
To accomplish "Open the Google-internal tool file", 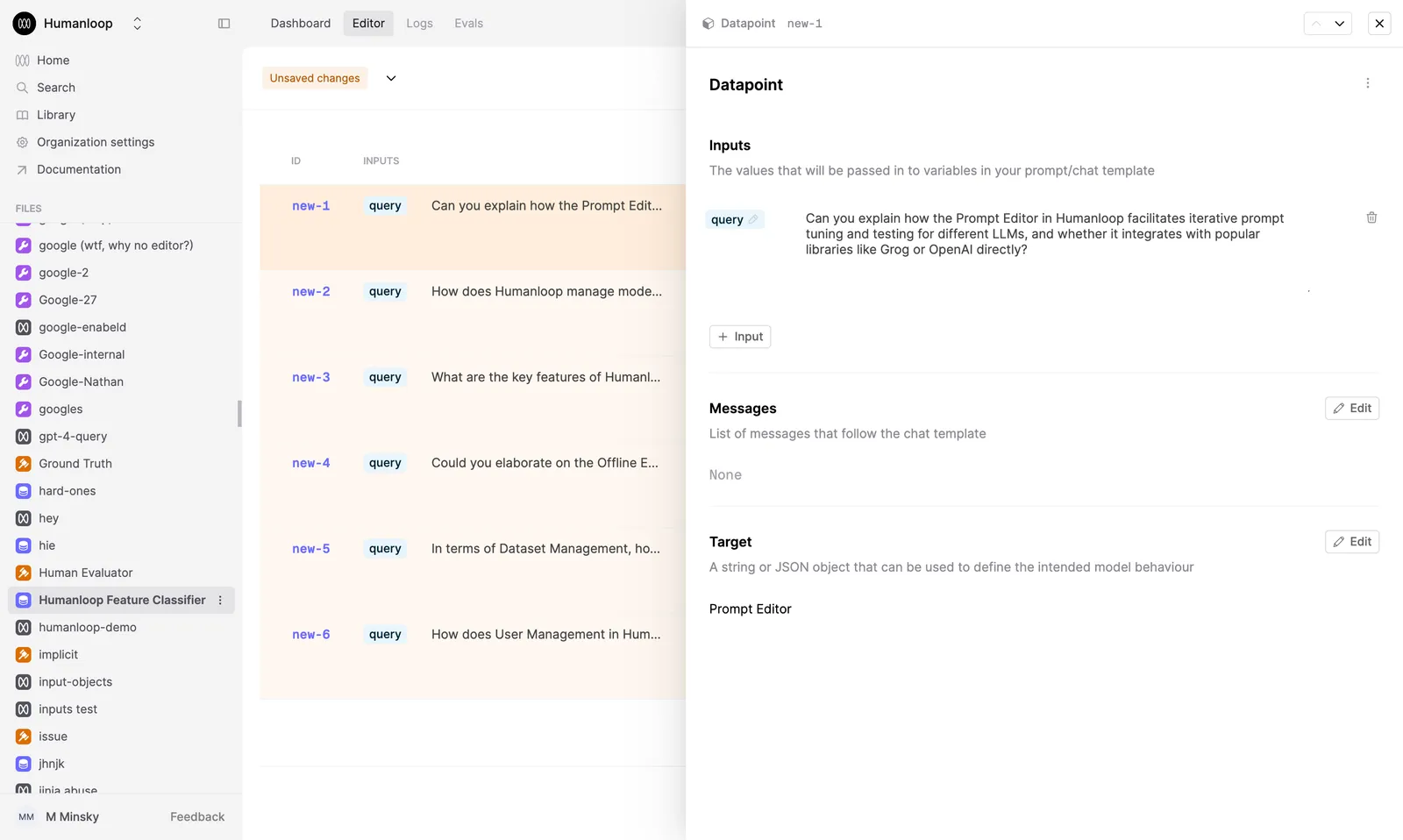I will 82,355.
